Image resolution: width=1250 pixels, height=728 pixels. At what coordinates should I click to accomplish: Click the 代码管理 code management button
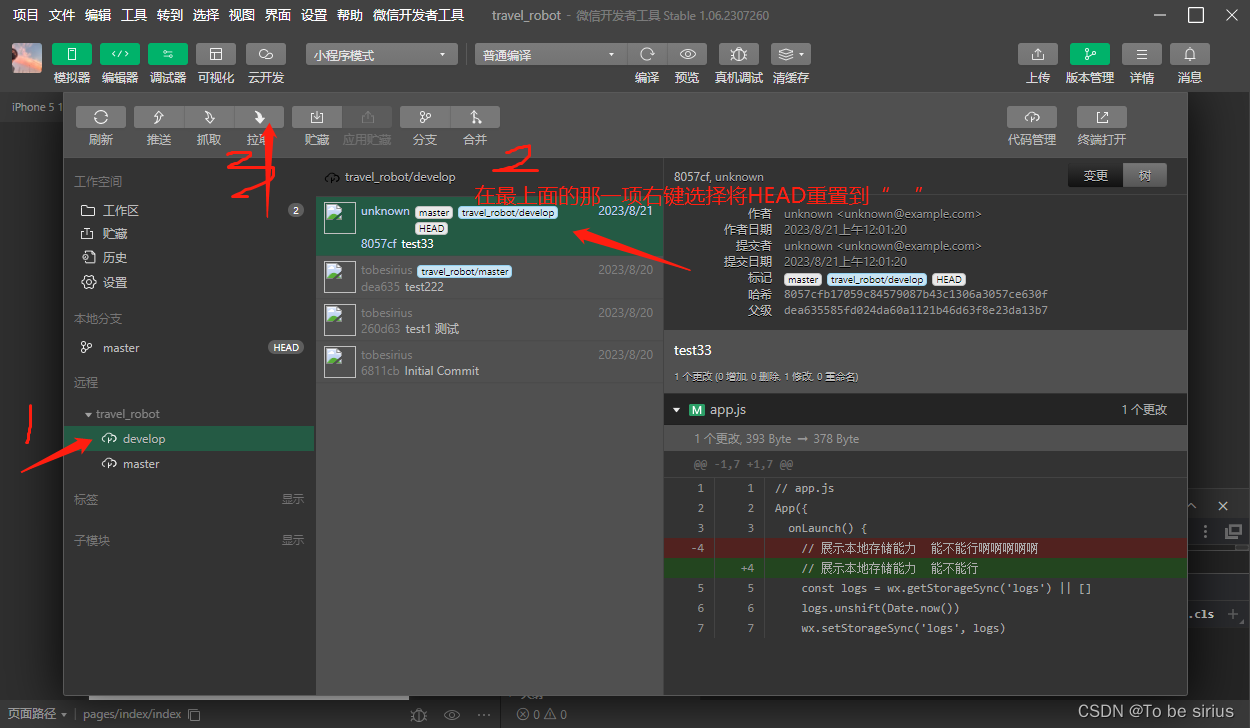point(1032,117)
